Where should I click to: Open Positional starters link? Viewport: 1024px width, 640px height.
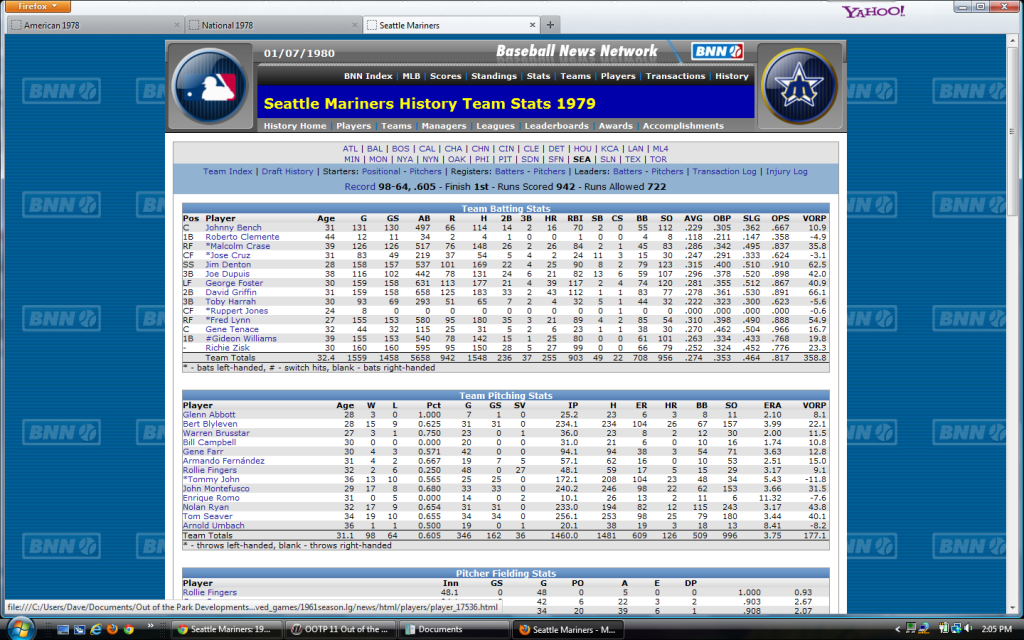tap(381, 172)
